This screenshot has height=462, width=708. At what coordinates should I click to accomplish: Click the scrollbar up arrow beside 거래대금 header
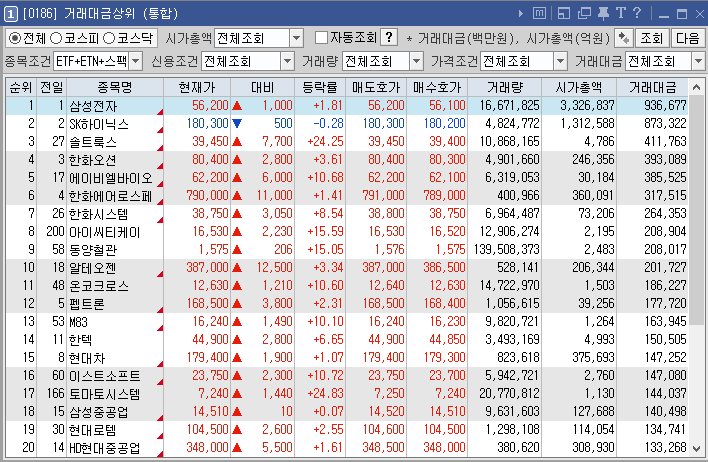click(x=696, y=87)
